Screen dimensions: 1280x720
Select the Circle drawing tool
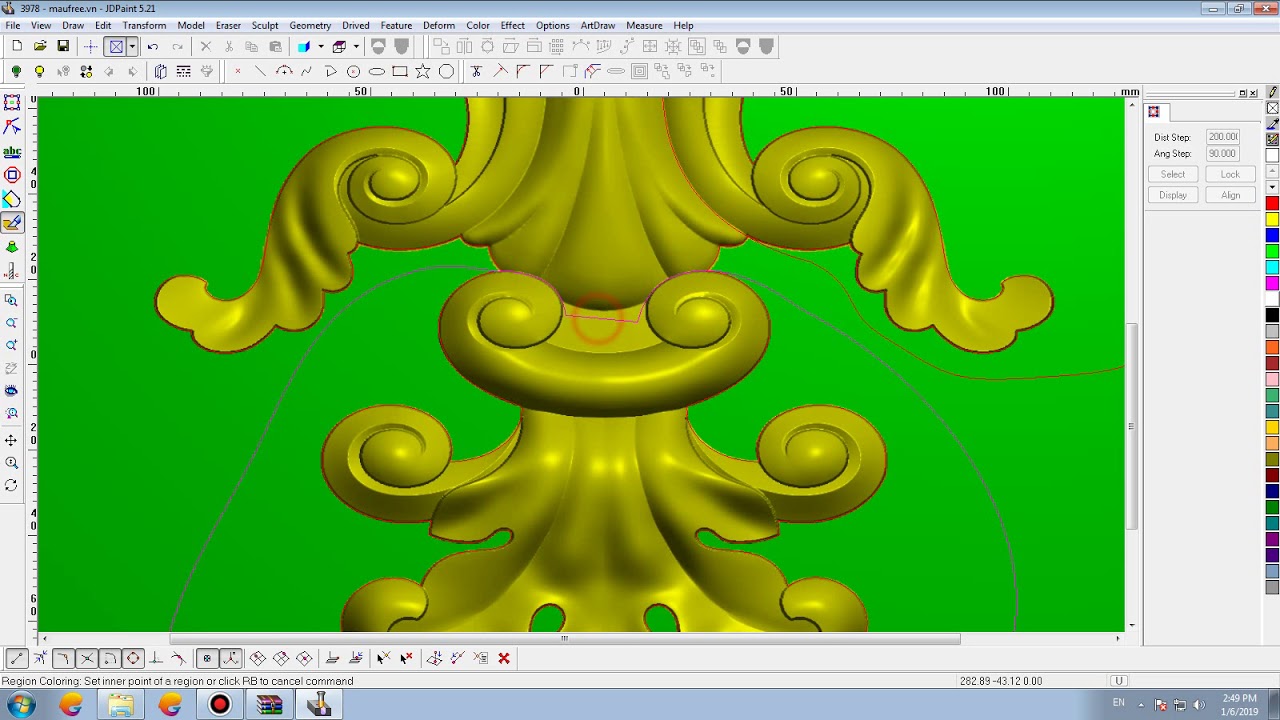point(353,71)
